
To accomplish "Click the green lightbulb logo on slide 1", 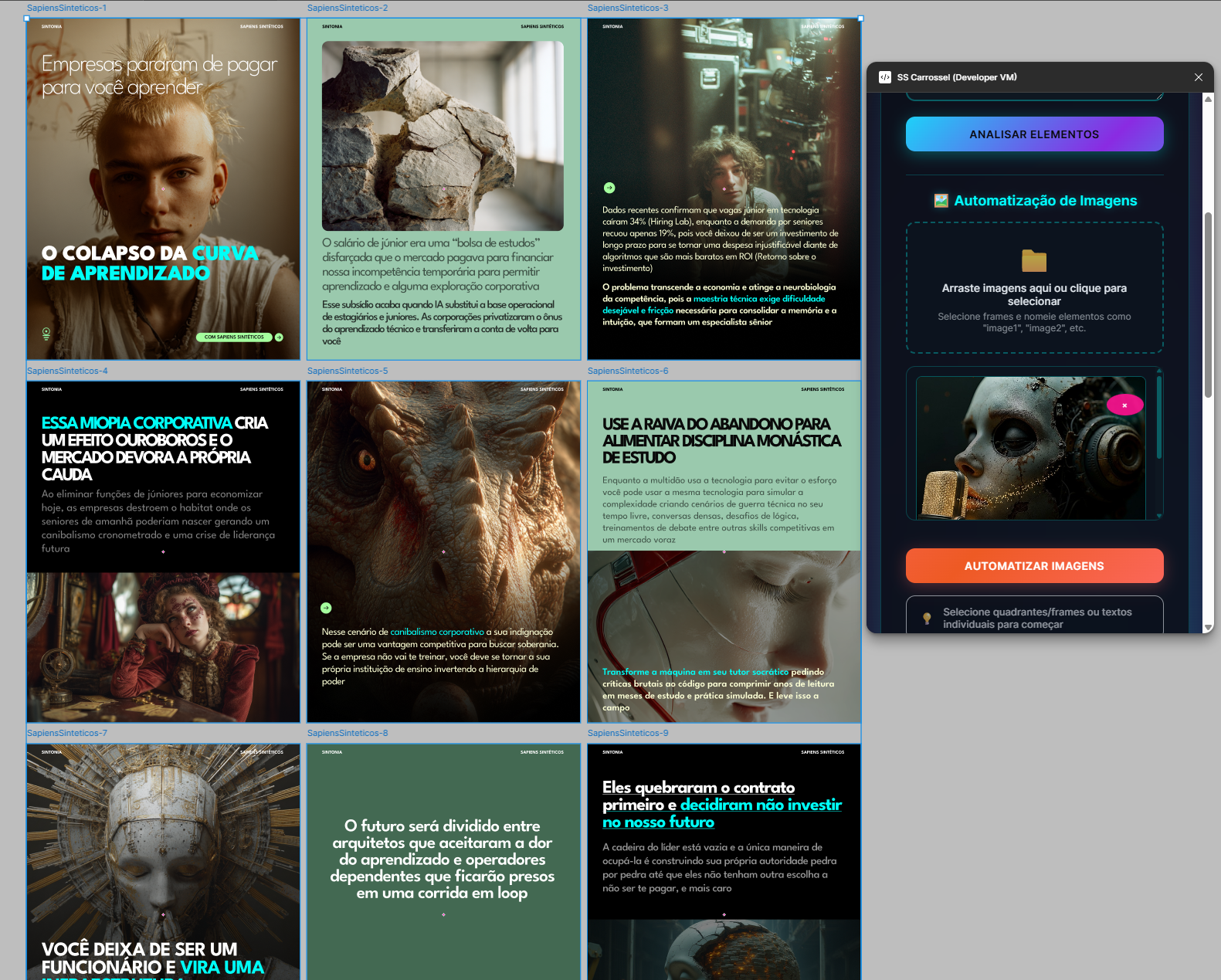I will tap(46, 334).
